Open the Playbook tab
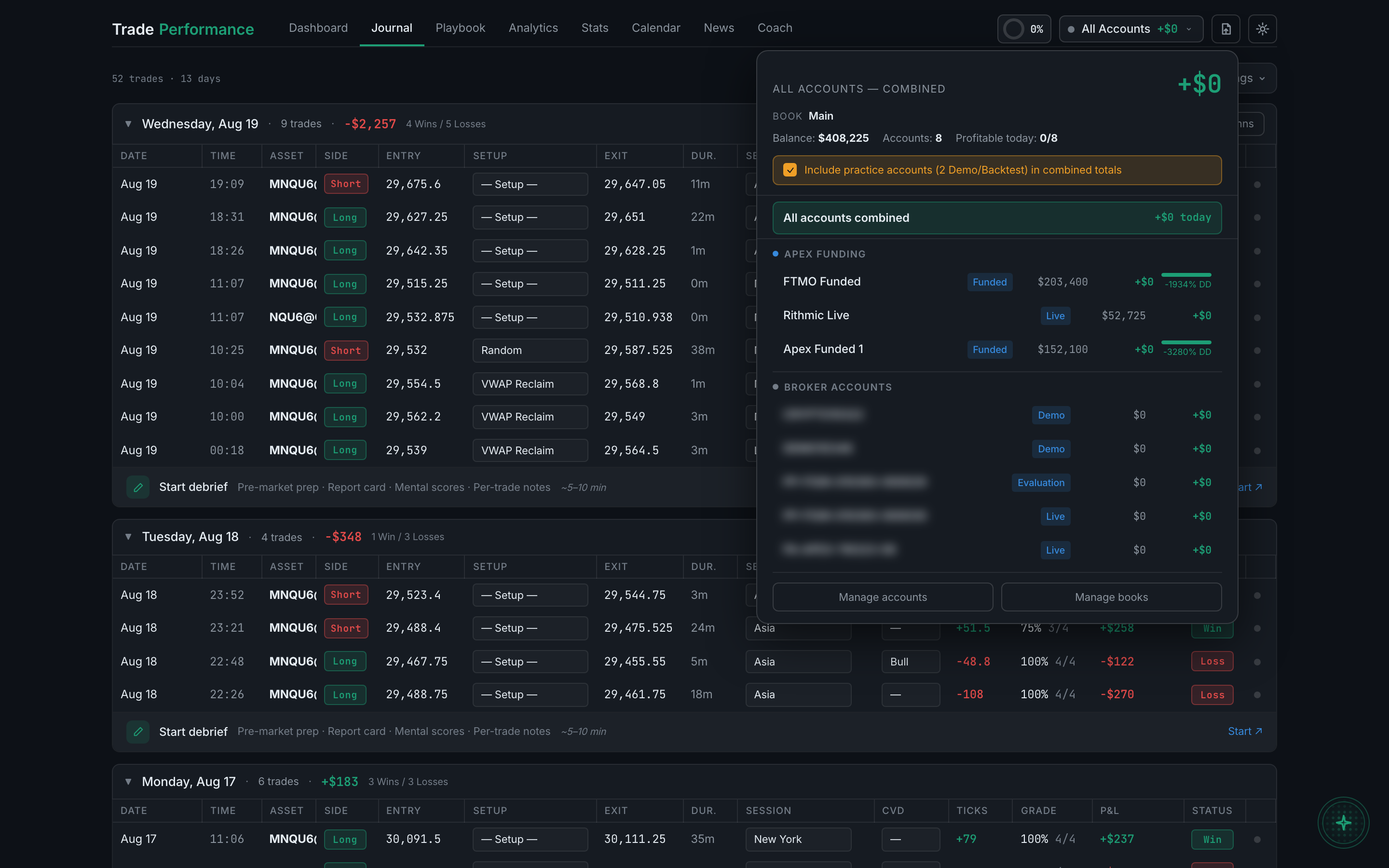The image size is (1389, 868). click(460, 28)
